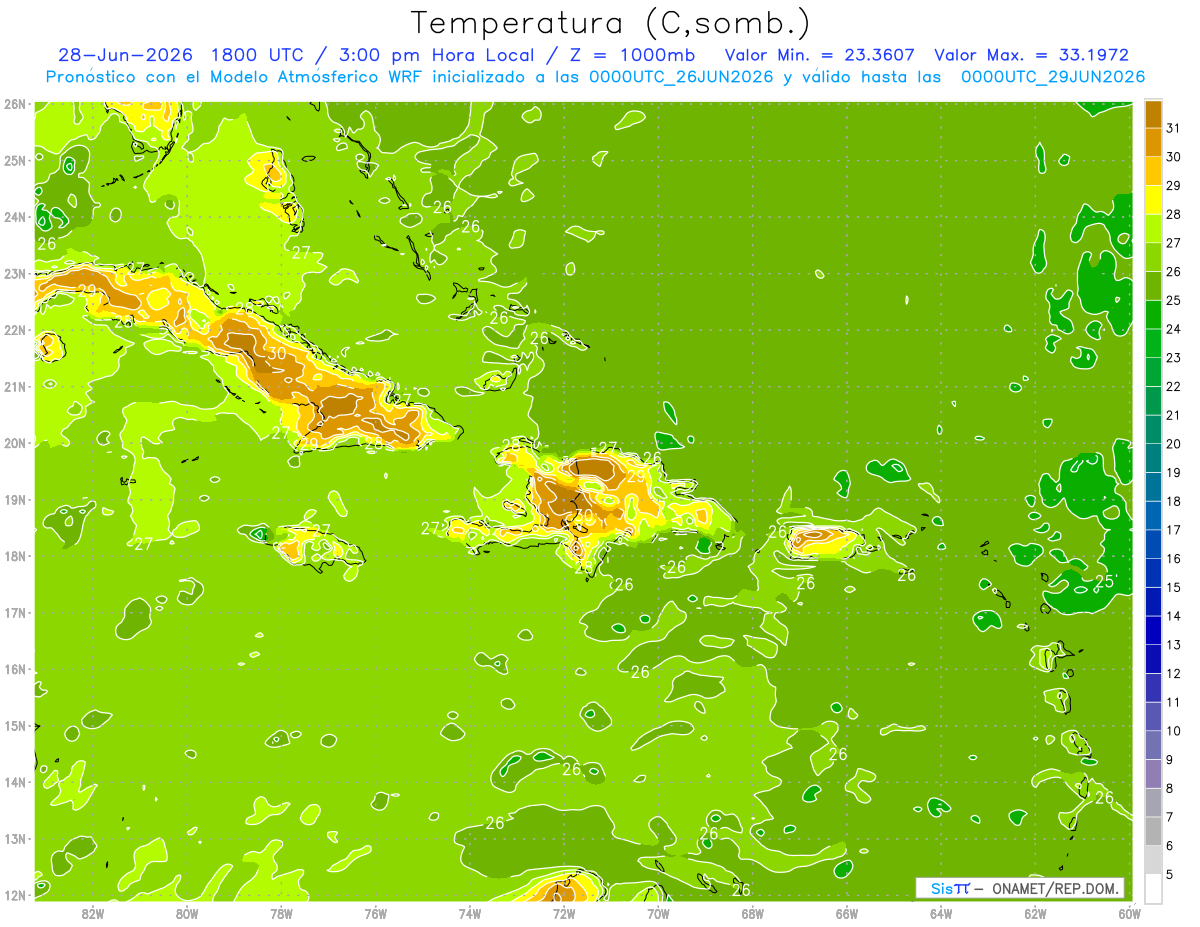Pick the white legend swatch below 6
Screen dimensions: 1200x927
1153,888
